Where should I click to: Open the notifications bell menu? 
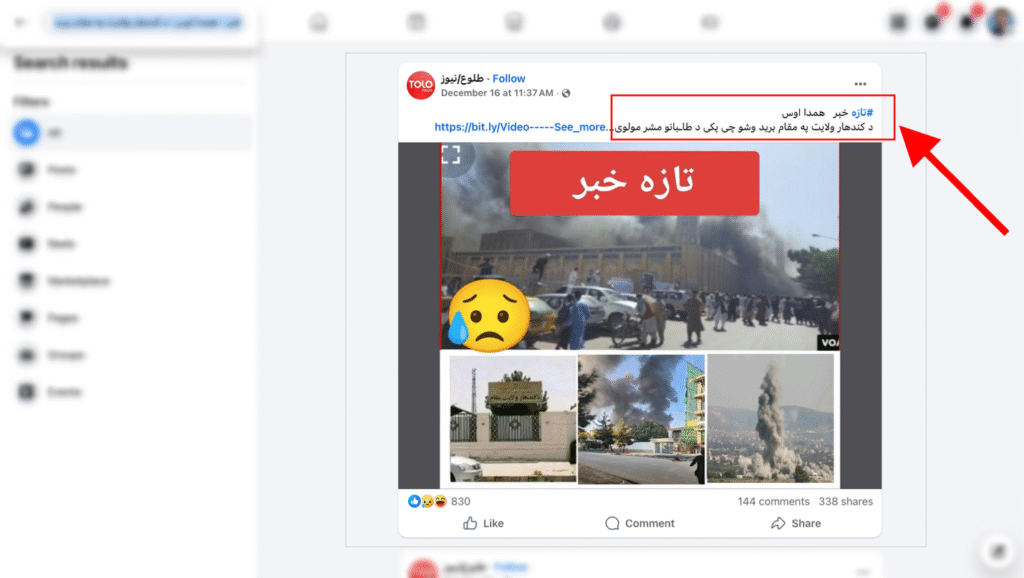967,23
